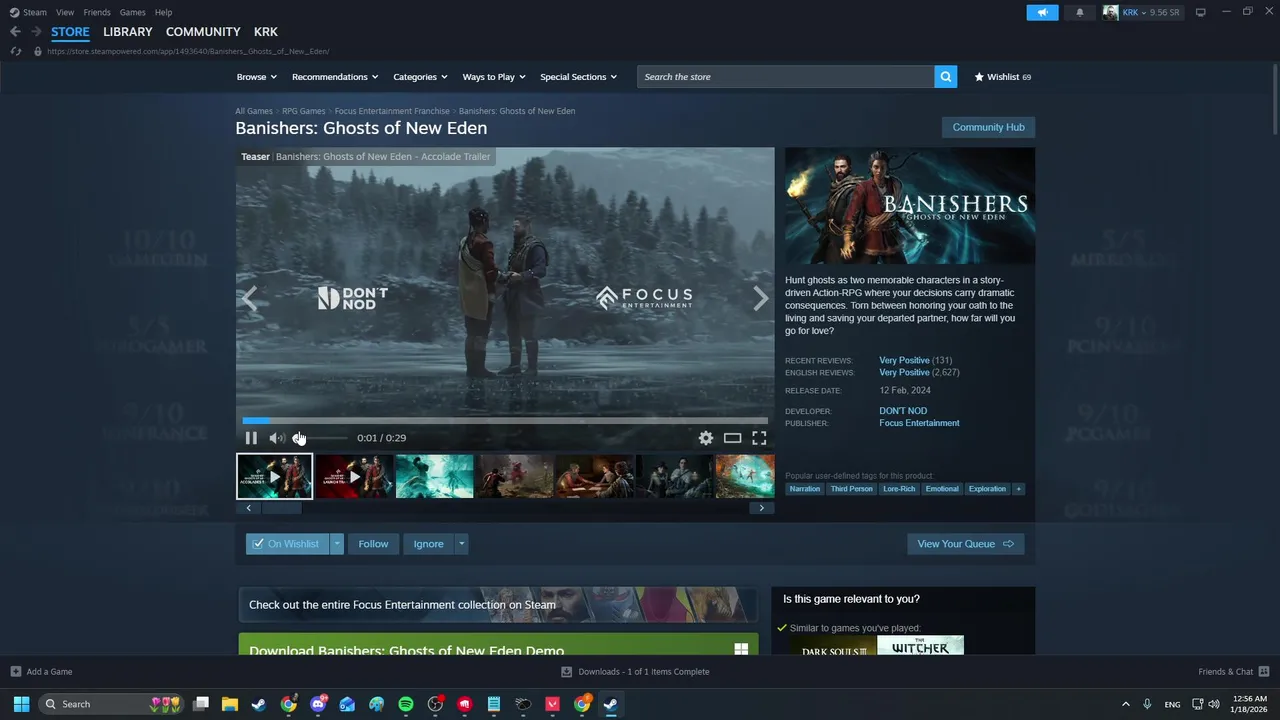This screenshot has height=720, width=1280.
Task: Go forward with the forward arrow
Action: (36, 32)
